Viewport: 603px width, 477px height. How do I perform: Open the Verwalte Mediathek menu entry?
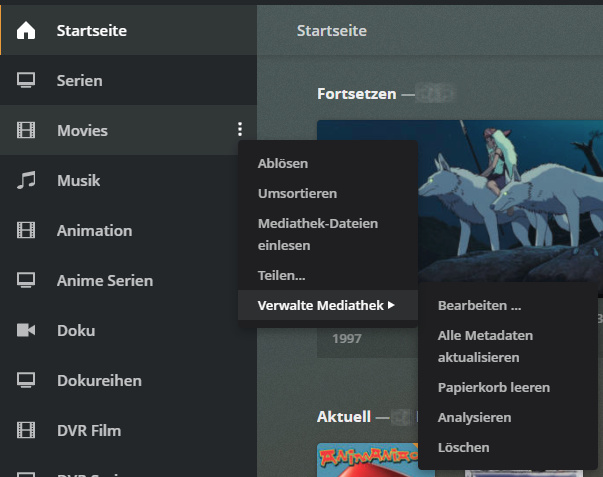[328, 305]
